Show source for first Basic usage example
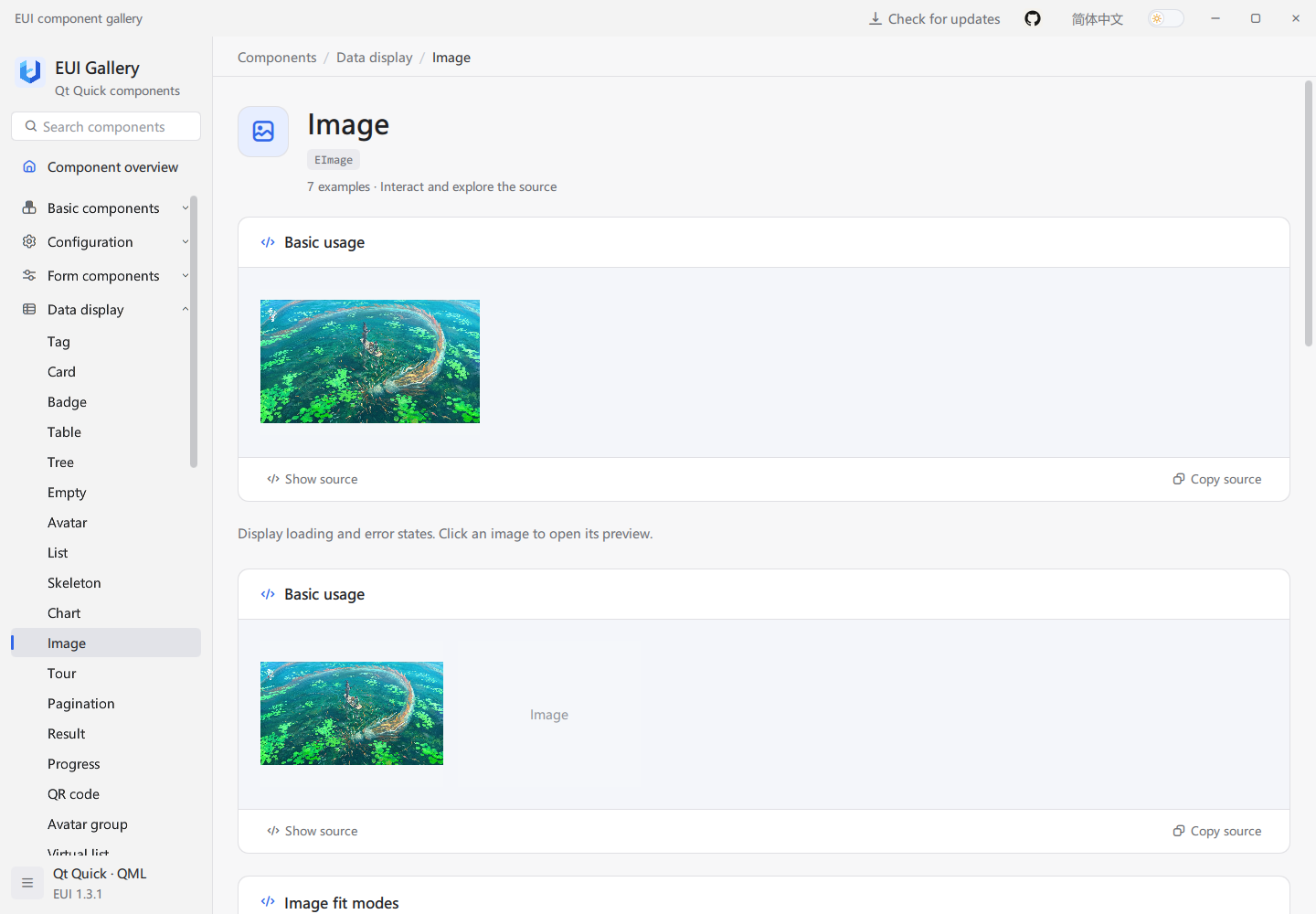The image size is (1316, 914). [x=312, y=479]
